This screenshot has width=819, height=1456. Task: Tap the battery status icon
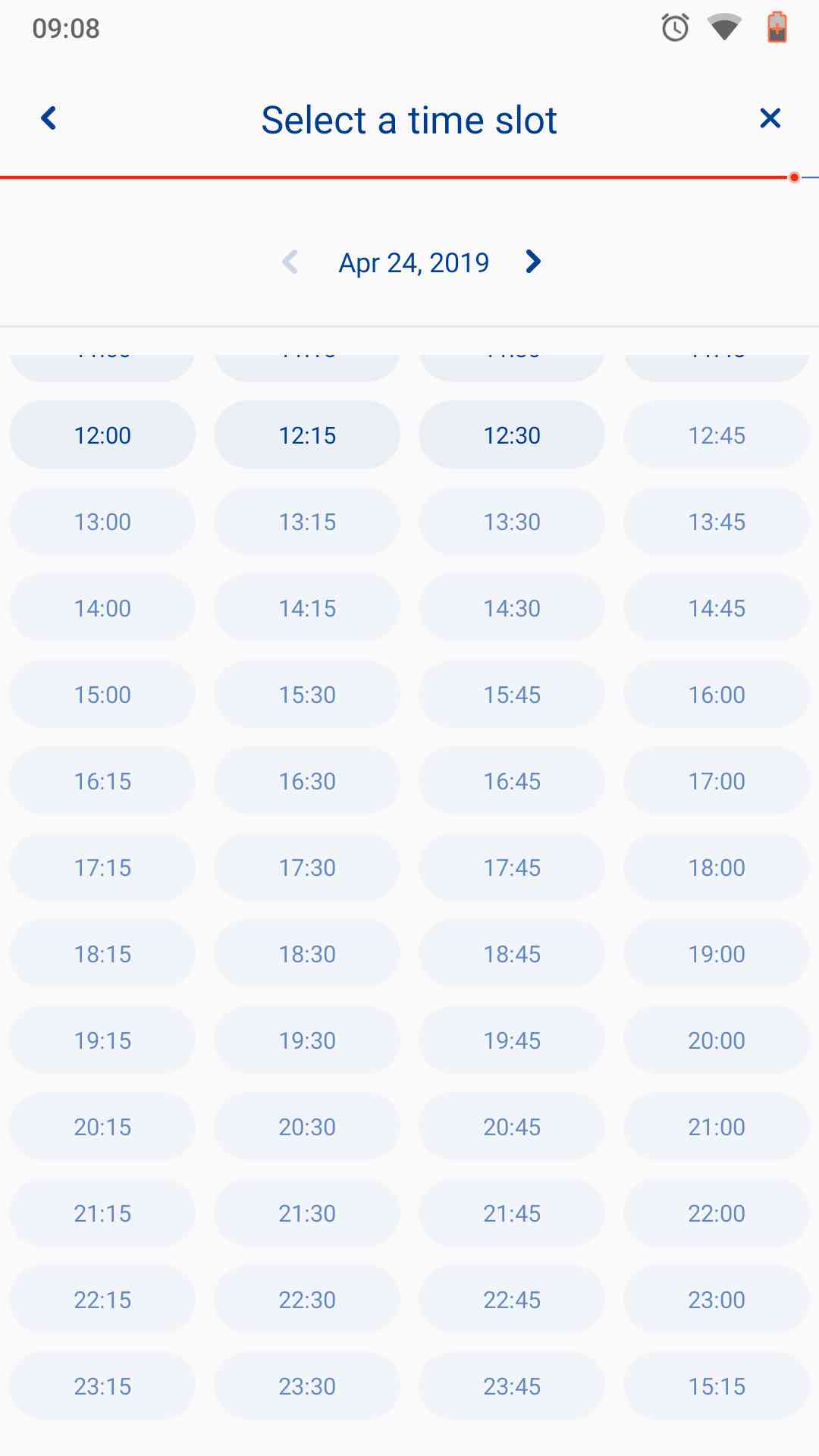click(x=777, y=28)
